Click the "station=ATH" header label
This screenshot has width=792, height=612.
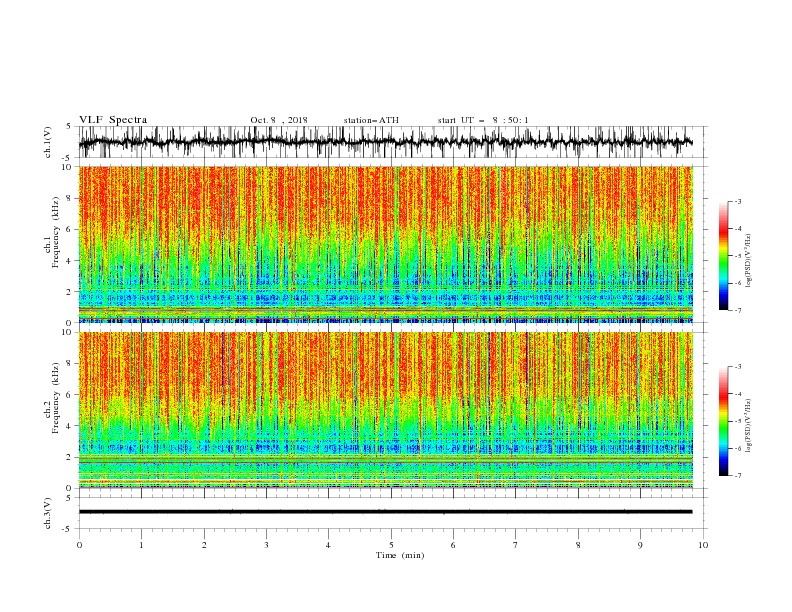[371, 120]
